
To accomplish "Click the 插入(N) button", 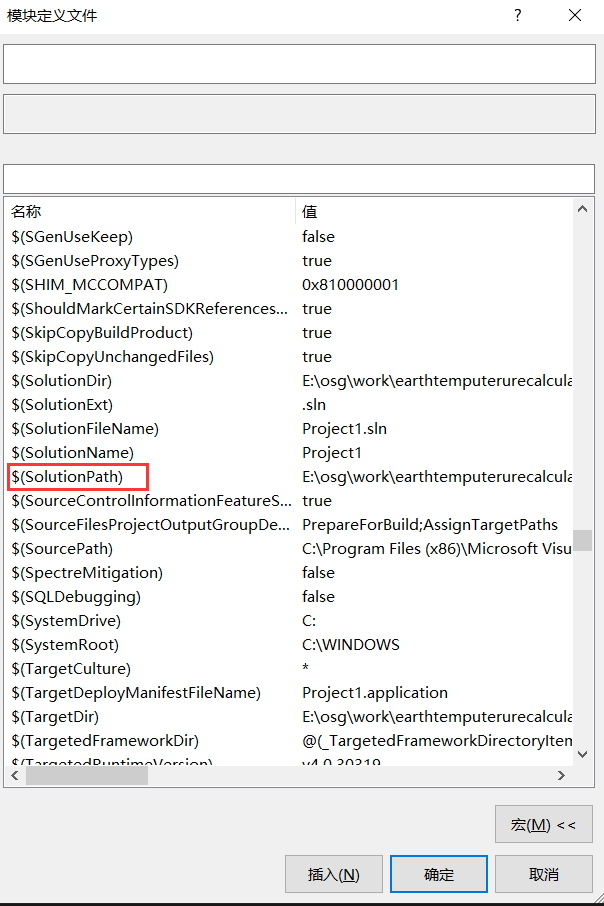I will pos(334,873).
